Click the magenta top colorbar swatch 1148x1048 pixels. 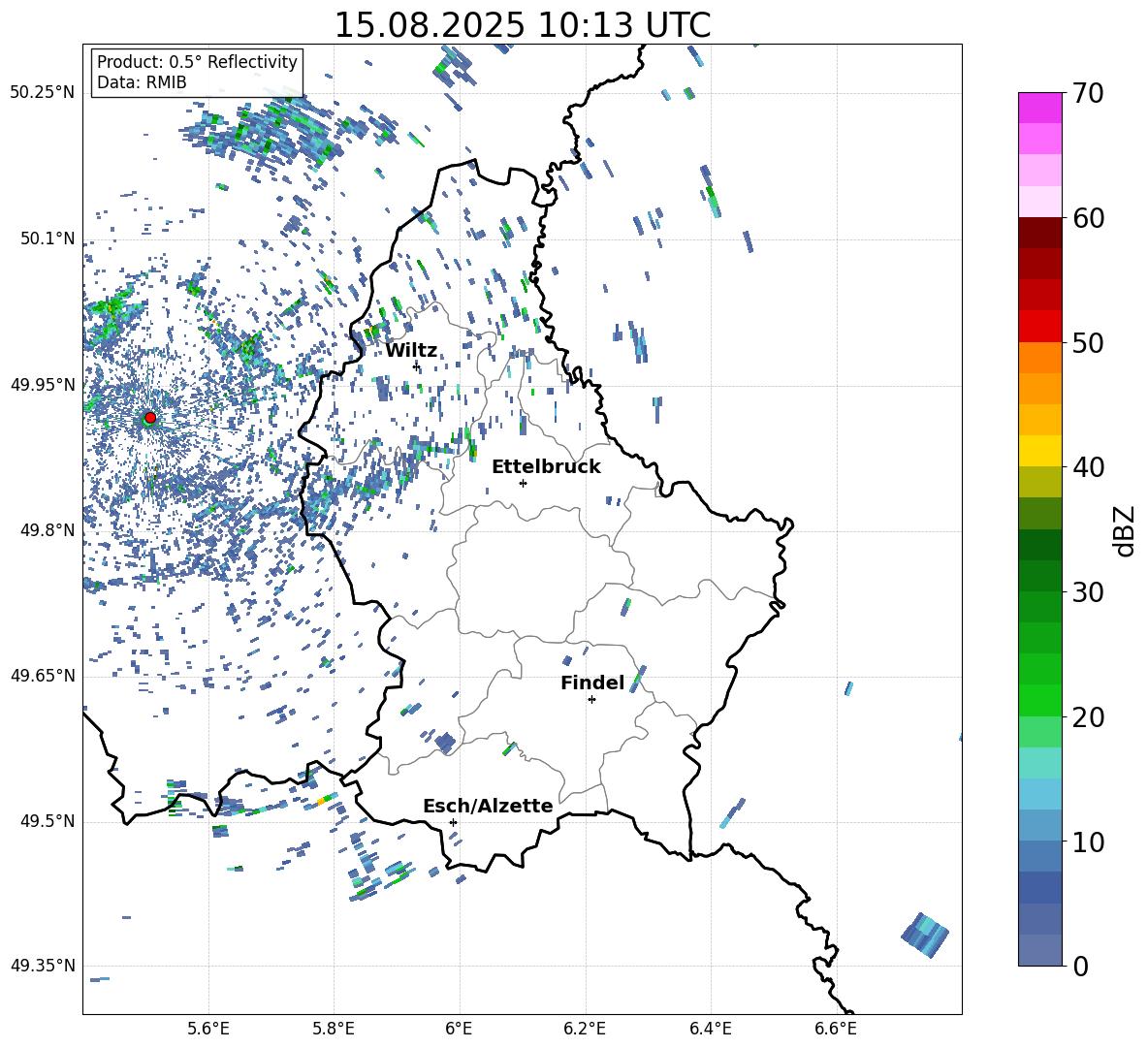1039,109
